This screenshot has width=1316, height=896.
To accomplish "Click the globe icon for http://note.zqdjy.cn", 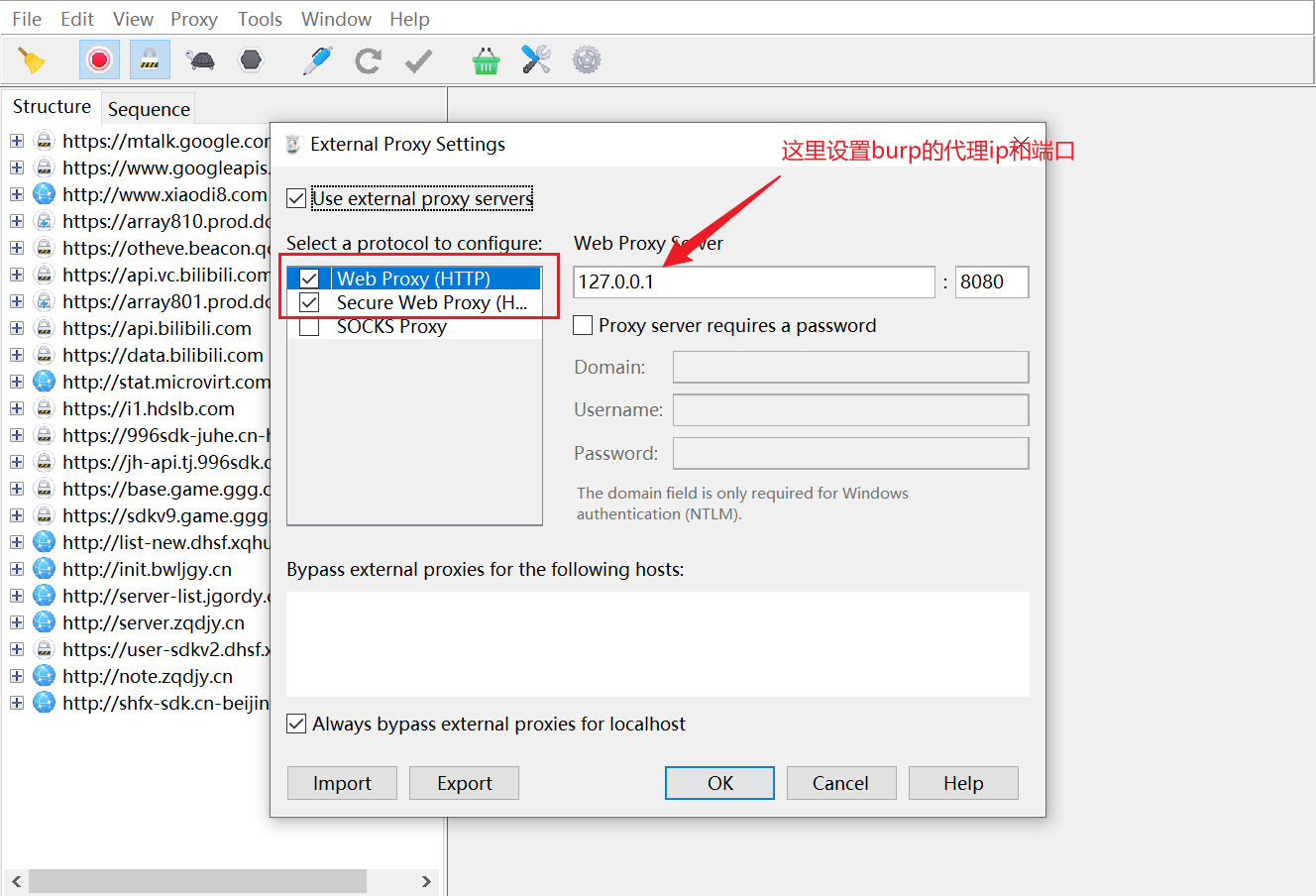I will point(44,676).
